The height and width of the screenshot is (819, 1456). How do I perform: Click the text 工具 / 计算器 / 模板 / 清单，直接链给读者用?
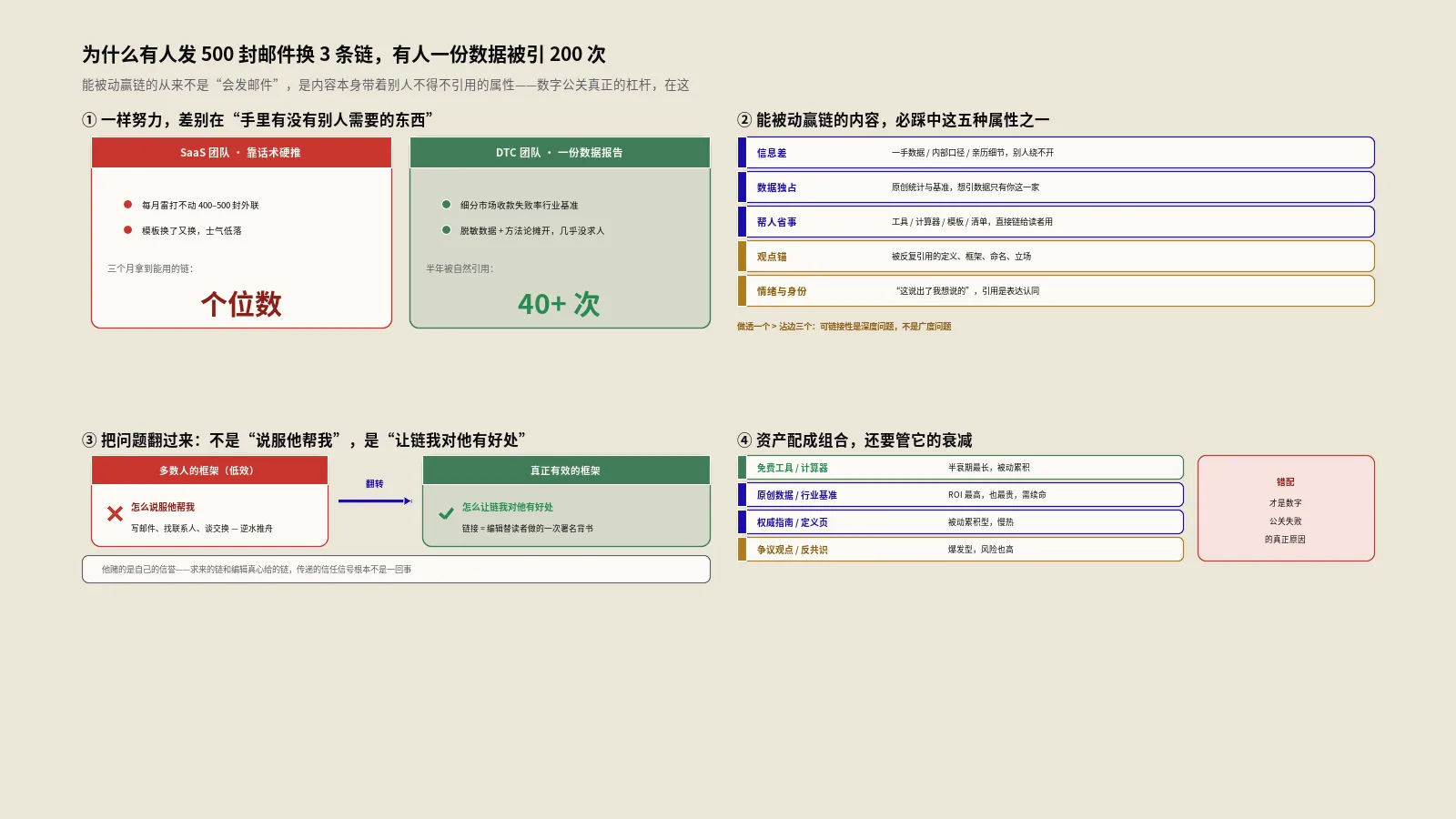point(972,222)
